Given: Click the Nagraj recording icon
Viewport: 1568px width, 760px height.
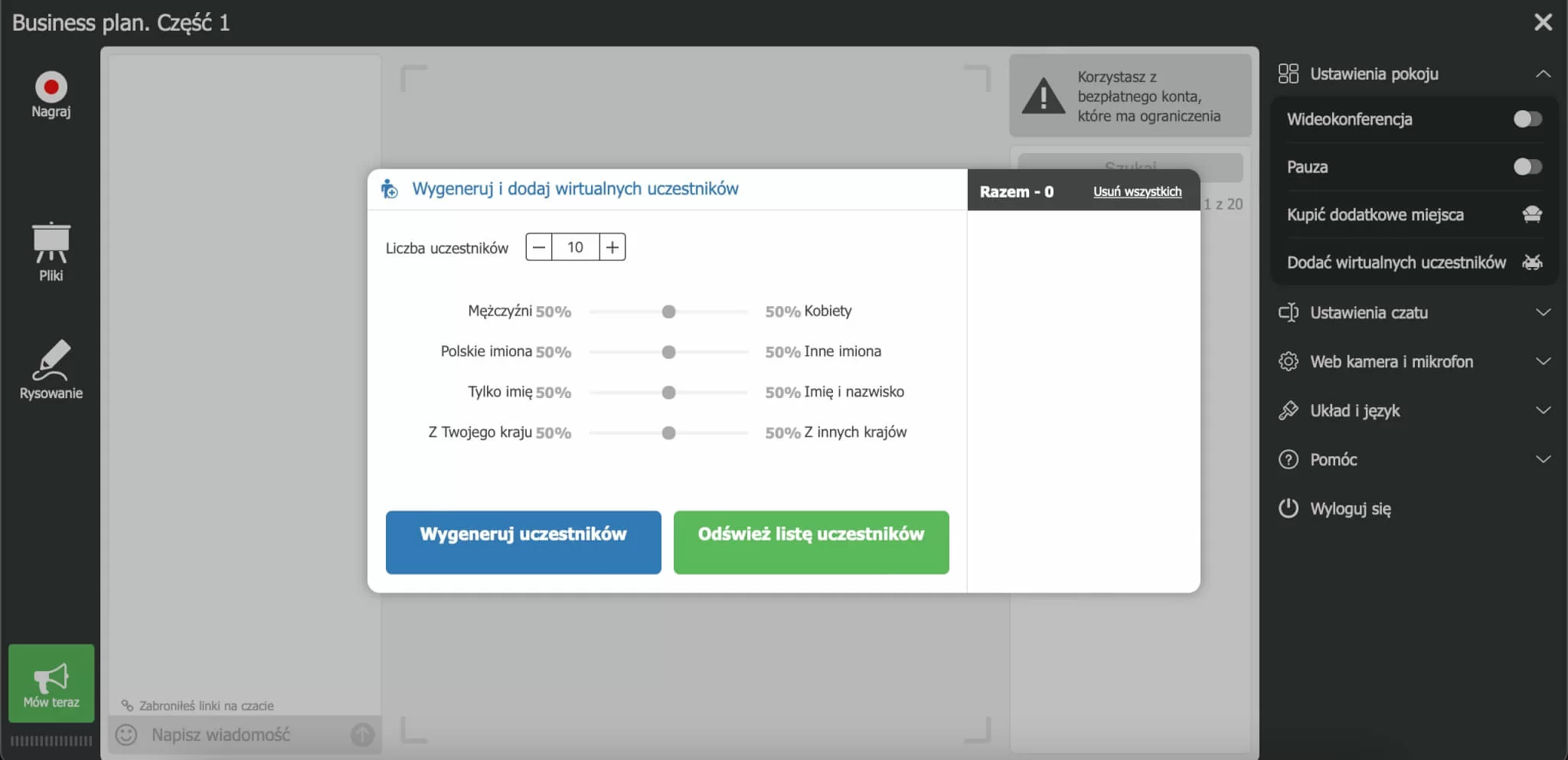Looking at the screenshot, I should [x=51, y=86].
